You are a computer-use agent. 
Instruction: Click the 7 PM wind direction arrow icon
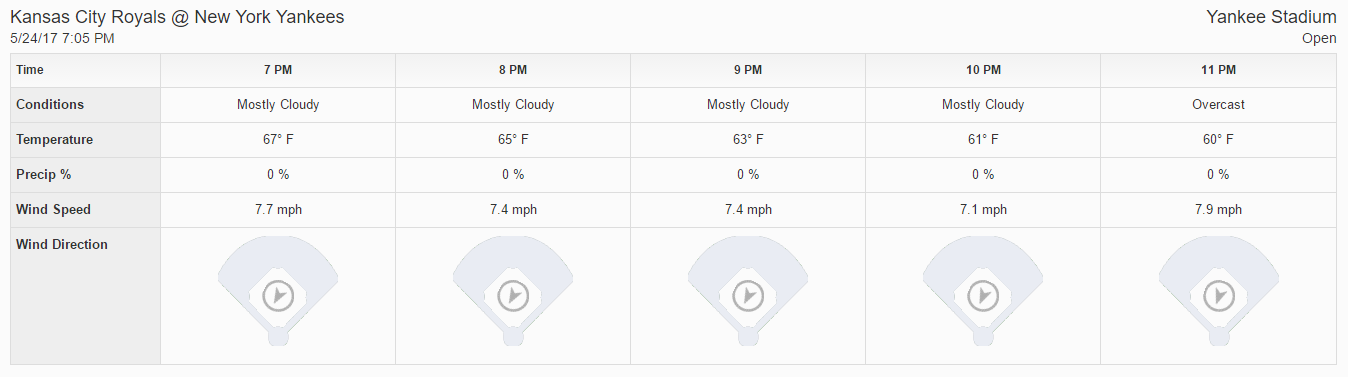278,296
